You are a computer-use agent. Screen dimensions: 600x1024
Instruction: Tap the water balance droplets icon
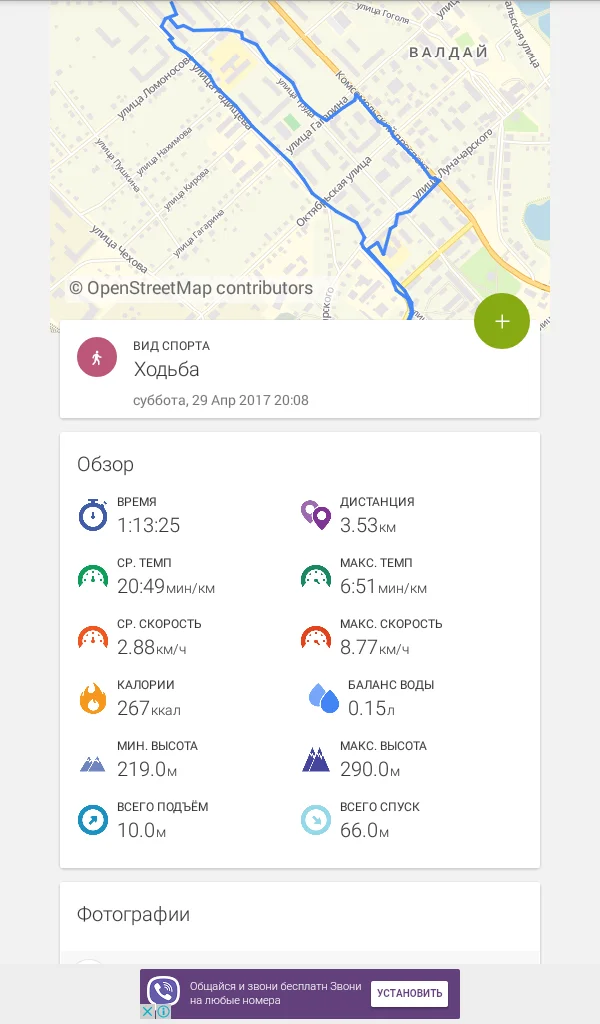[x=324, y=697]
